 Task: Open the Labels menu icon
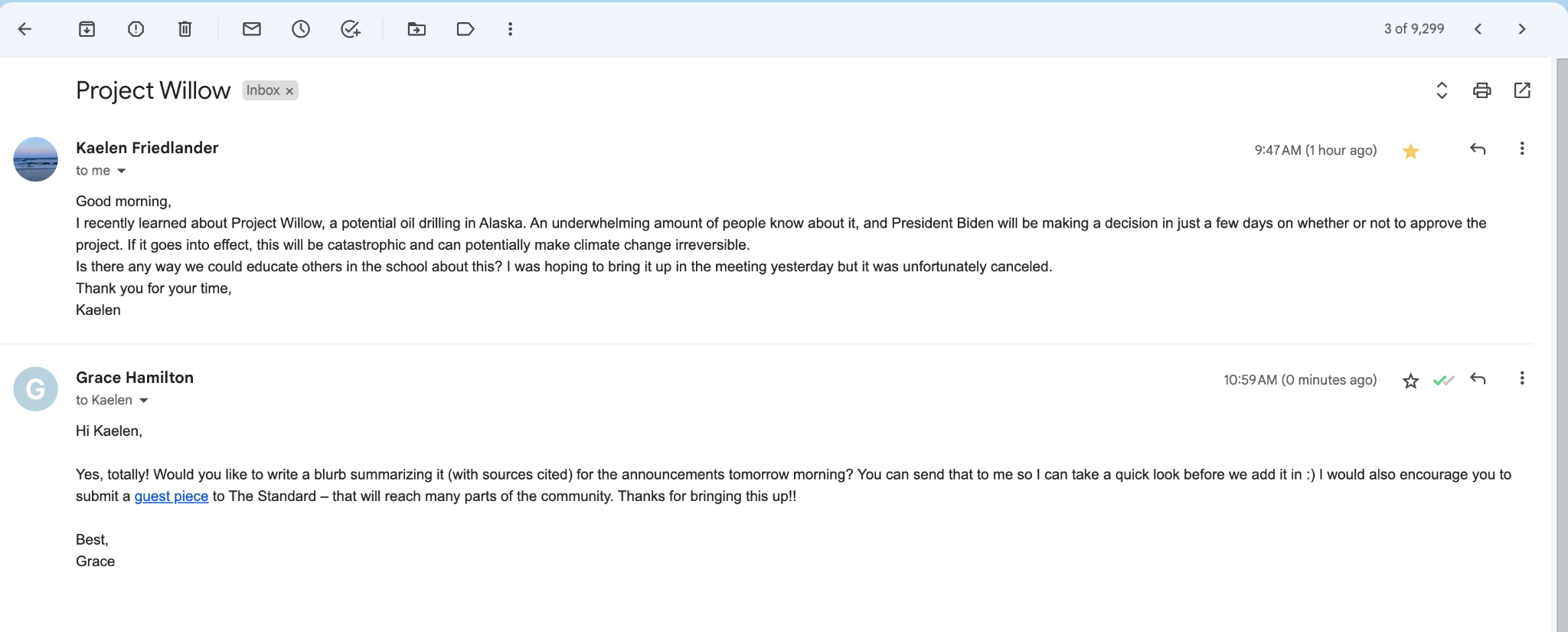point(465,29)
